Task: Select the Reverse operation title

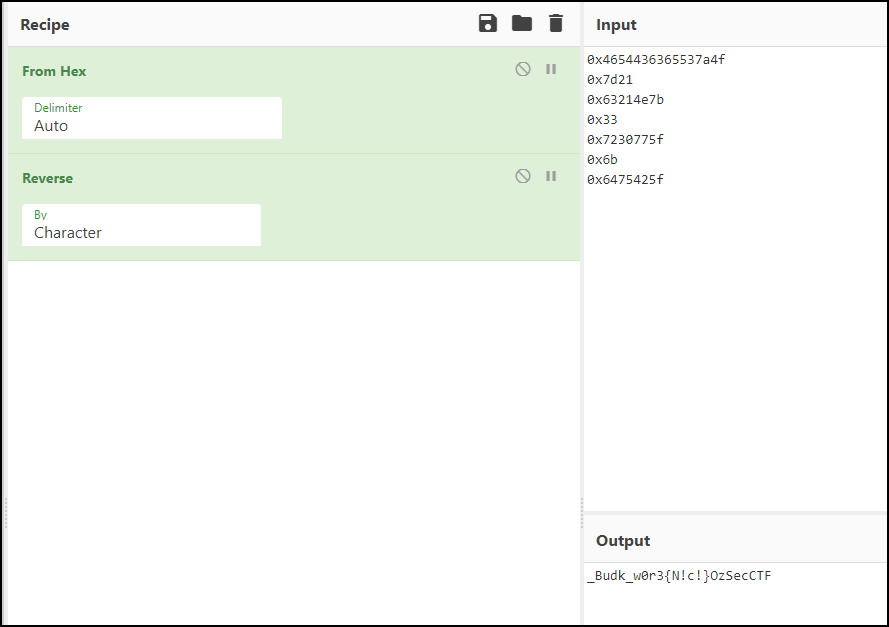Action: click(47, 178)
